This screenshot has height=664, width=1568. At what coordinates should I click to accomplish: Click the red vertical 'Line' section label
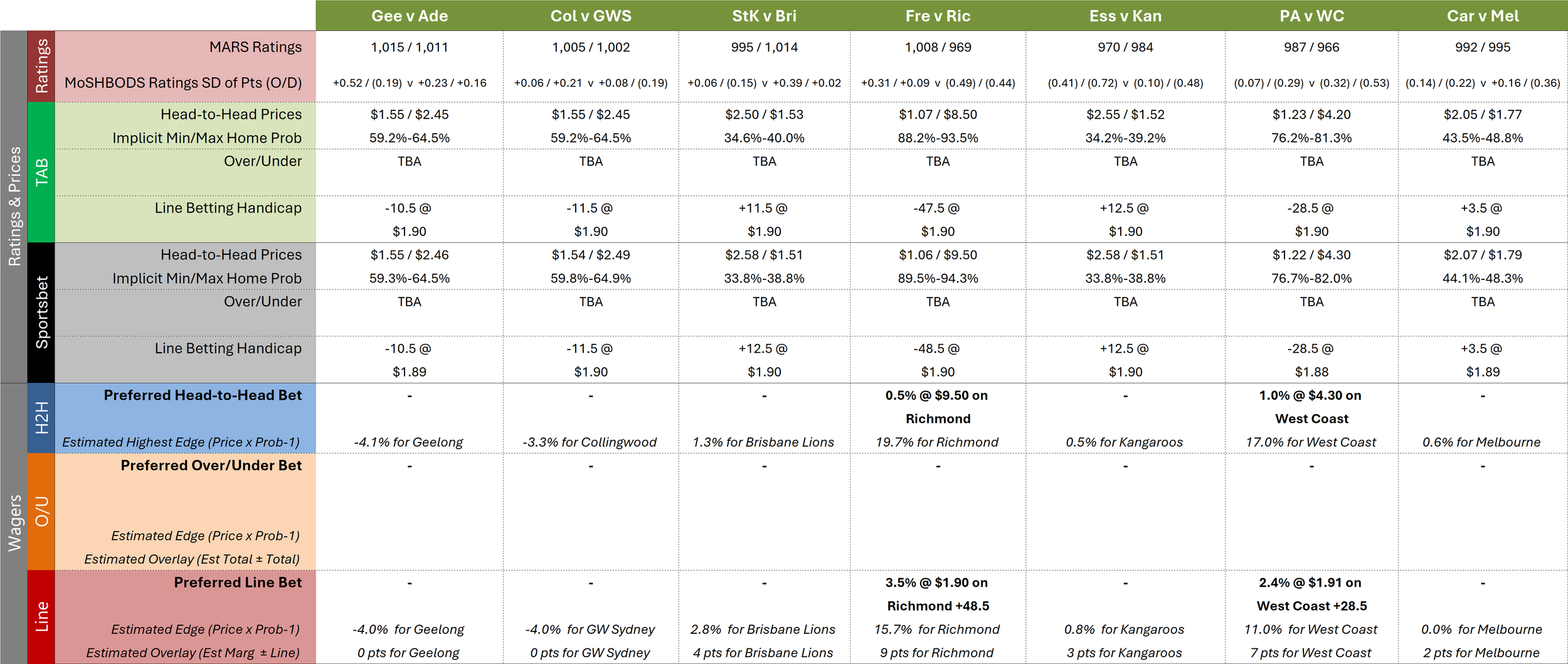pos(41,616)
